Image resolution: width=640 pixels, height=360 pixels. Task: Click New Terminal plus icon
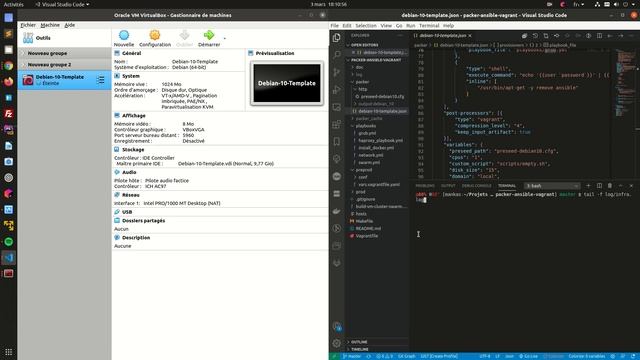[x=588, y=186]
